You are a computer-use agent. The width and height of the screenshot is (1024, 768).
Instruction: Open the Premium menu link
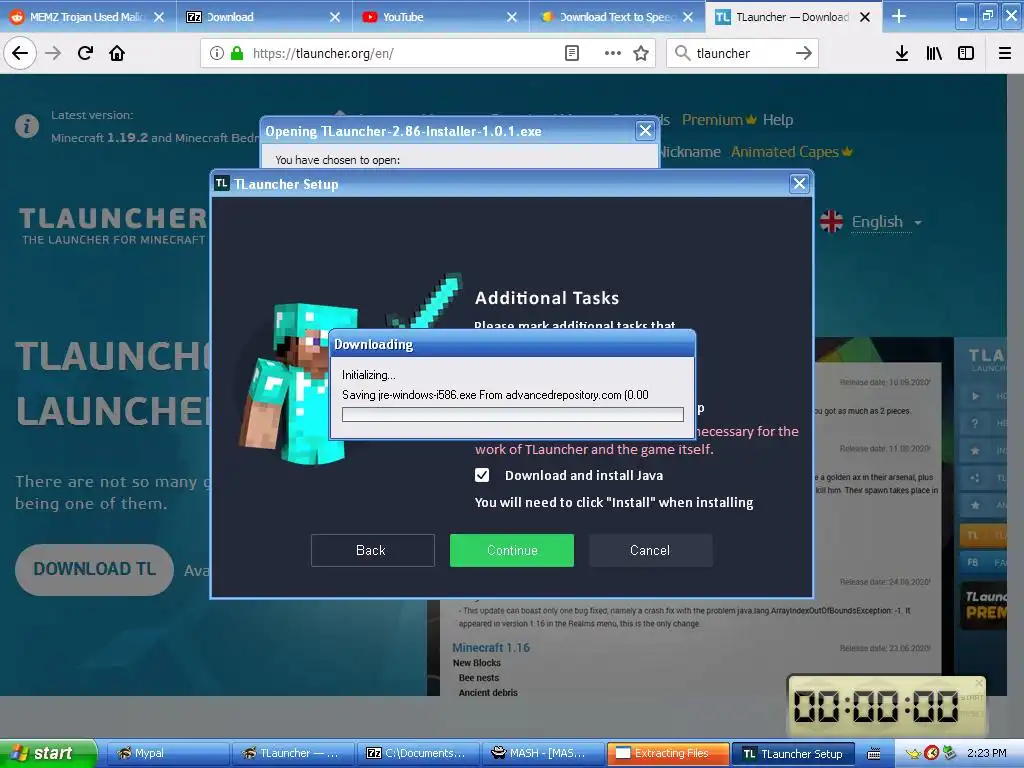tap(719, 120)
